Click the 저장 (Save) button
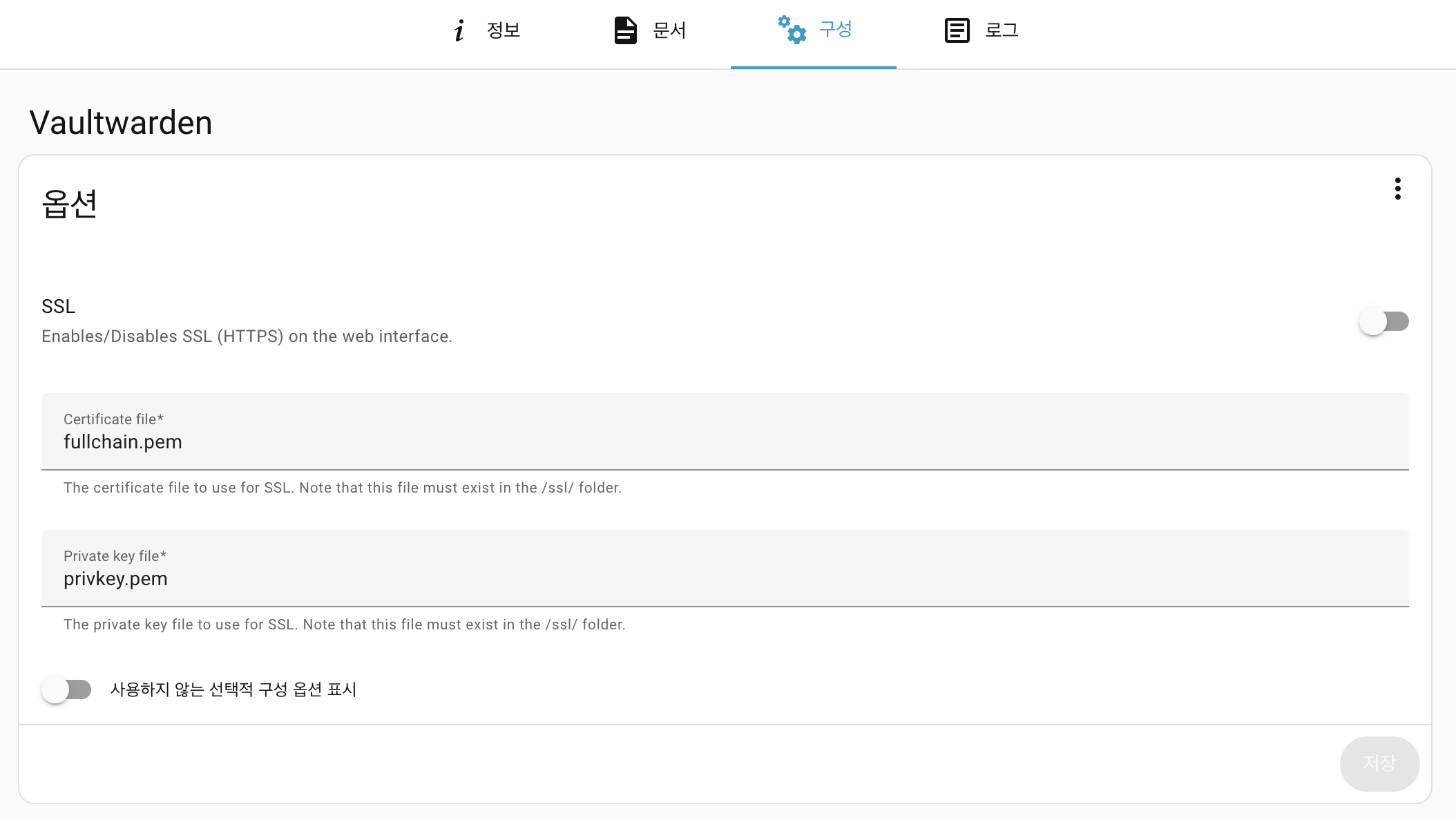Image resolution: width=1456 pixels, height=818 pixels. point(1379,763)
